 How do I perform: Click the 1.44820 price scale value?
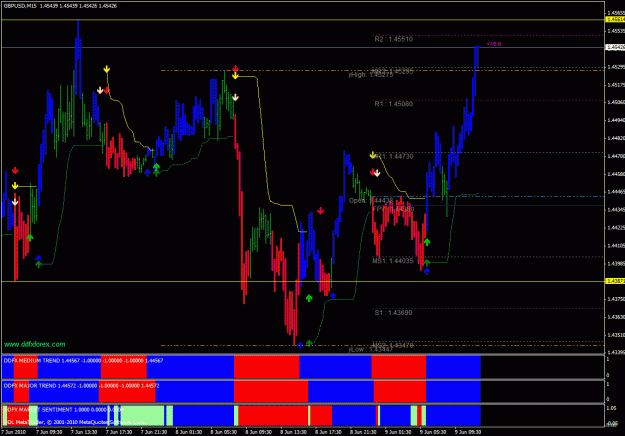pos(615,138)
